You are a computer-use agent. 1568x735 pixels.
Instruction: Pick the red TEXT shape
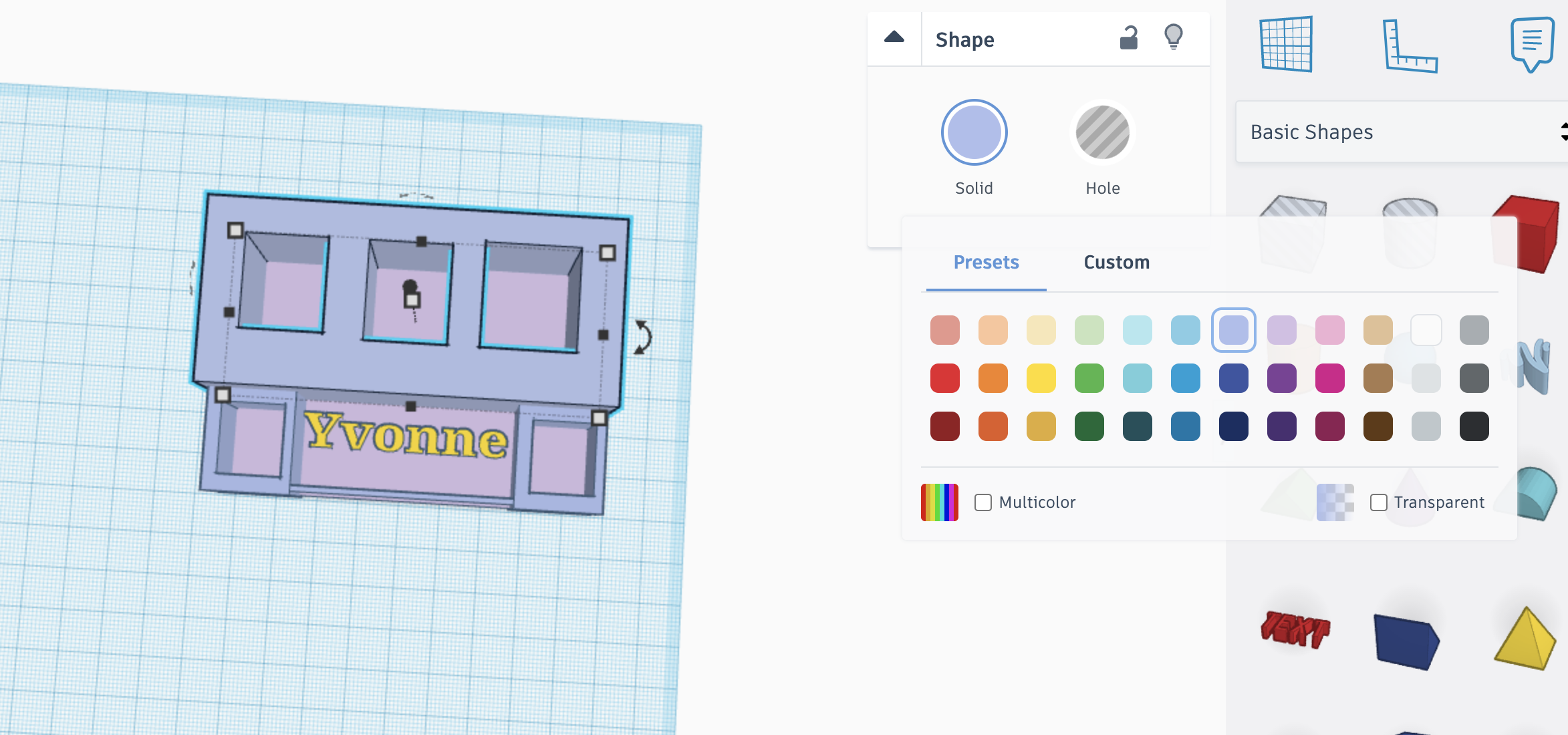point(1295,629)
